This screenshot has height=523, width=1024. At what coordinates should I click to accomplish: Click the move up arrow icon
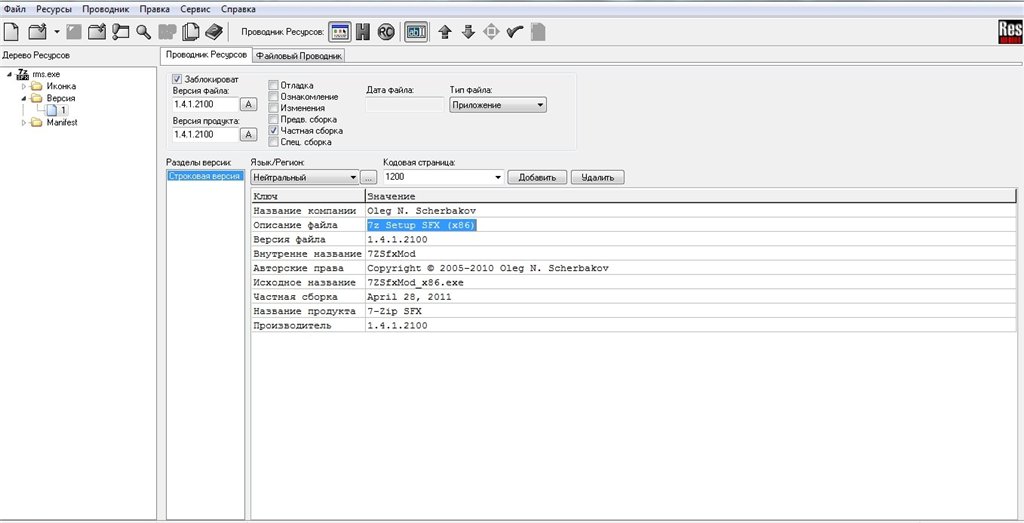[445, 31]
